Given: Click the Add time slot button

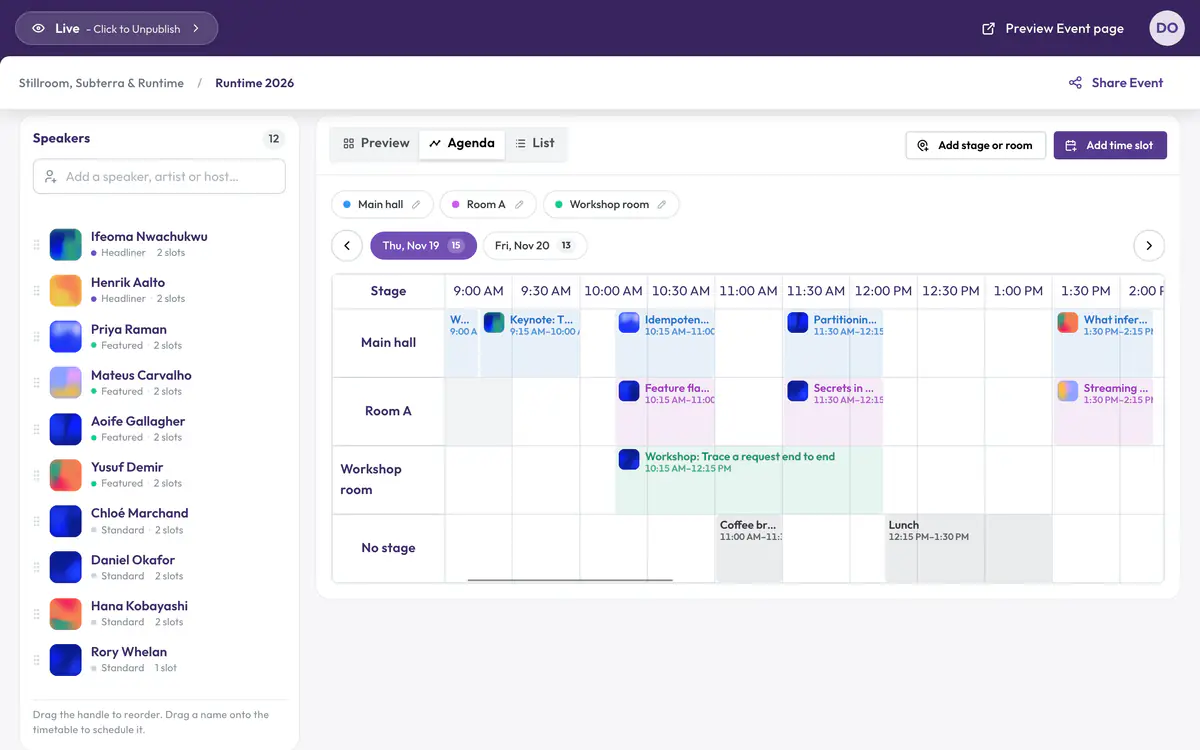Looking at the screenshot, I should coord(1110,145).
